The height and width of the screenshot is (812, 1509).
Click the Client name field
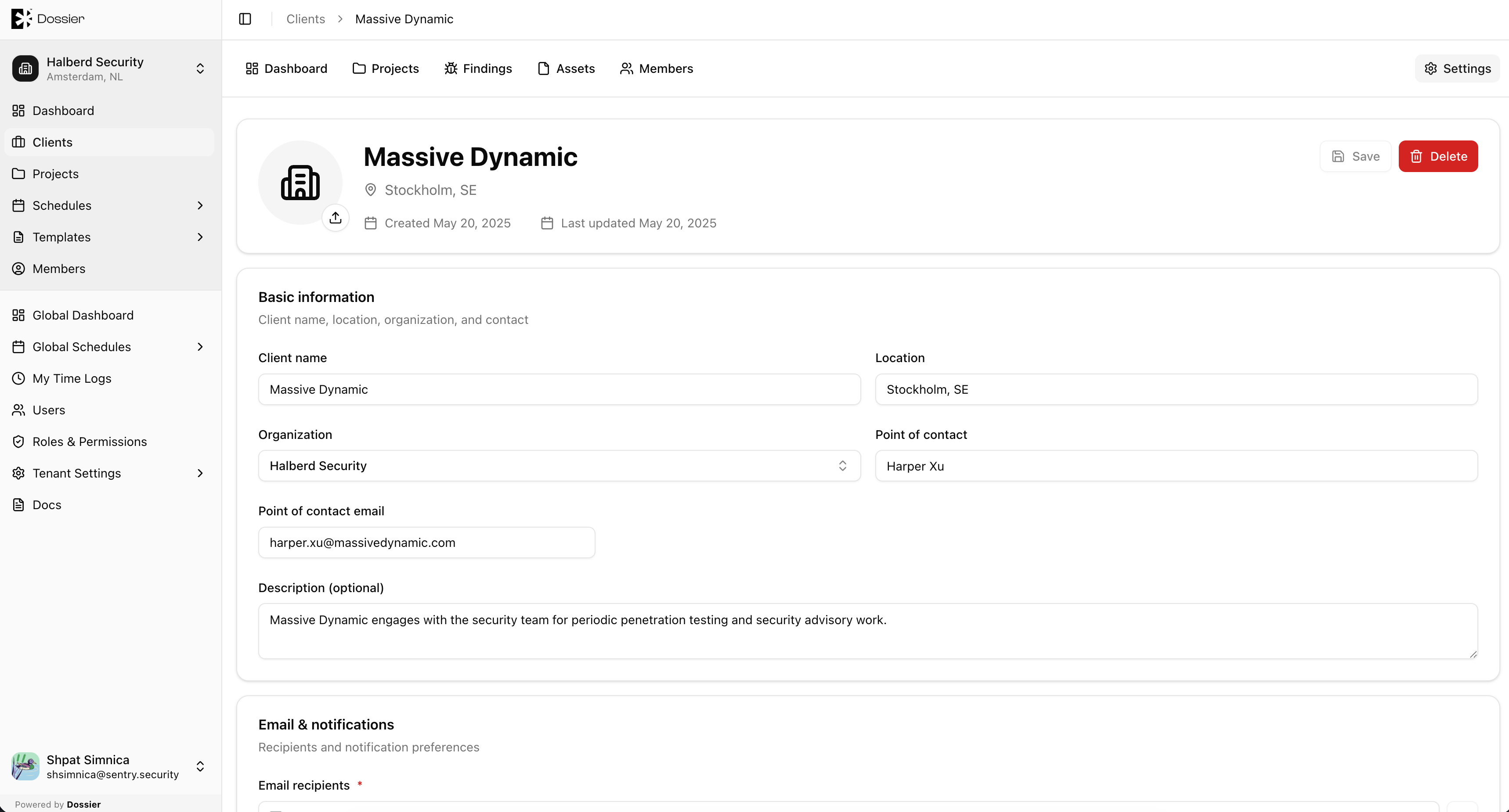[x=560, y=389]
